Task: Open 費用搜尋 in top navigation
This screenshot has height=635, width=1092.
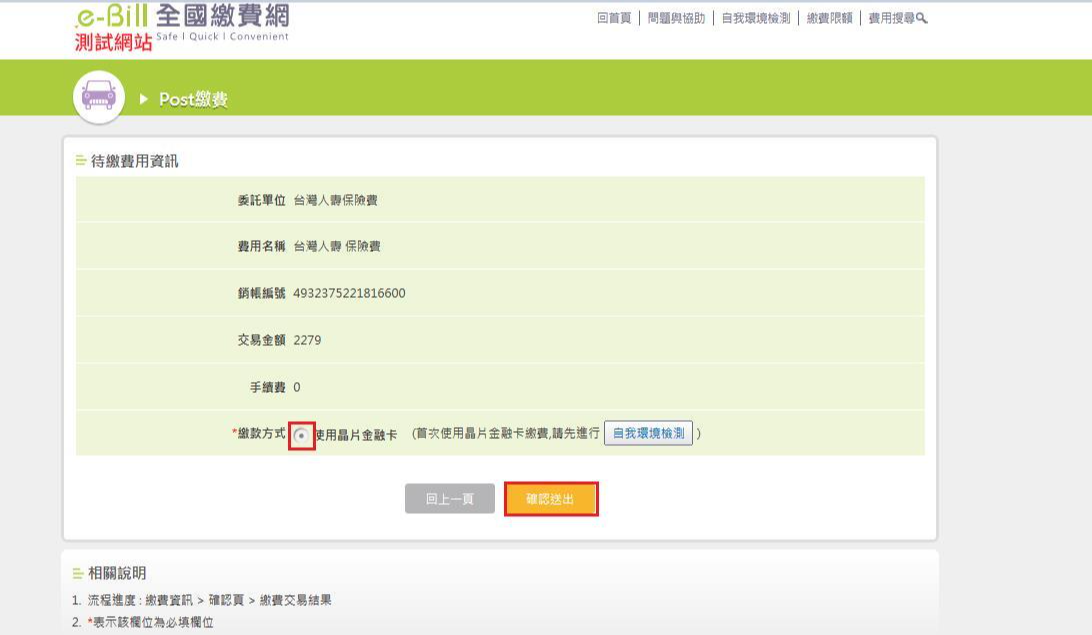Action: point(891,18)
